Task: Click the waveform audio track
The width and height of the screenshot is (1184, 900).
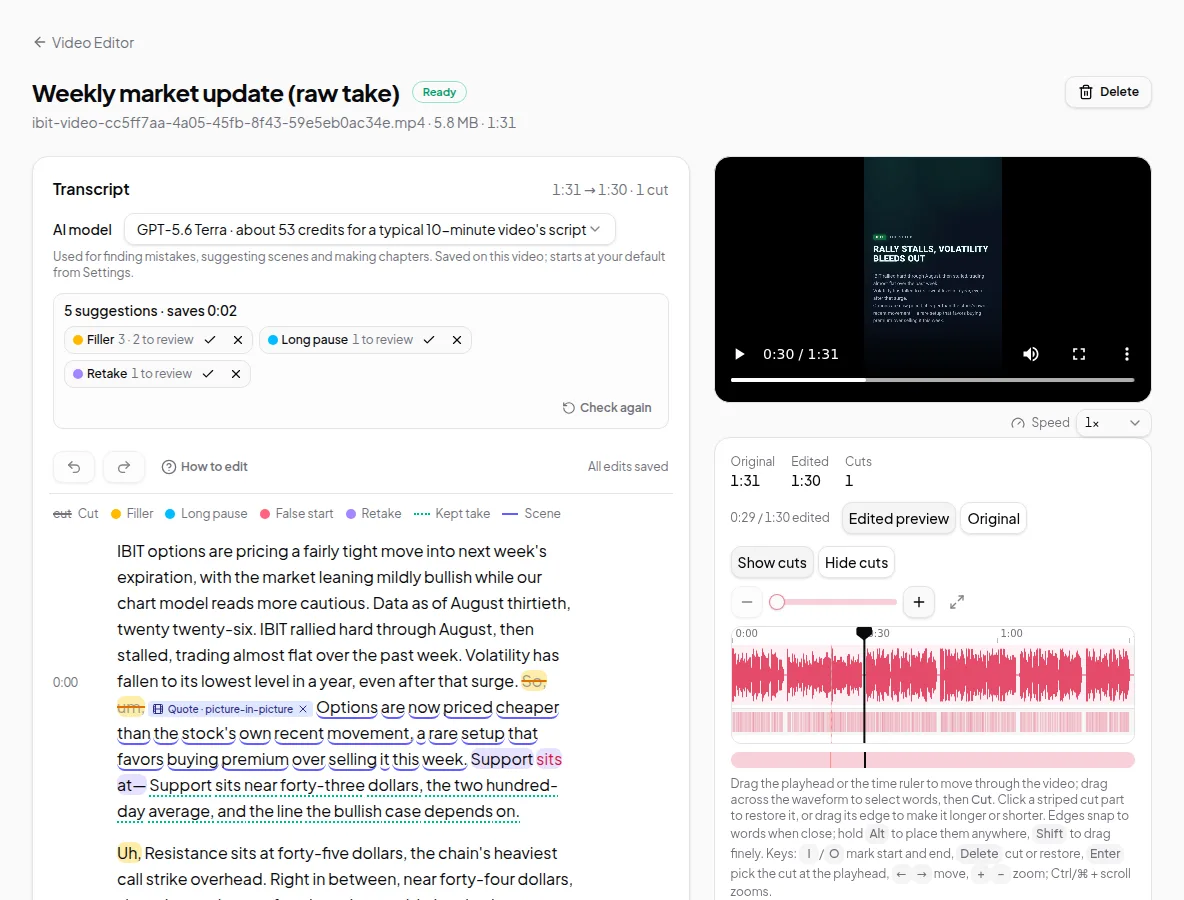Action: click(x=933, y=675)
